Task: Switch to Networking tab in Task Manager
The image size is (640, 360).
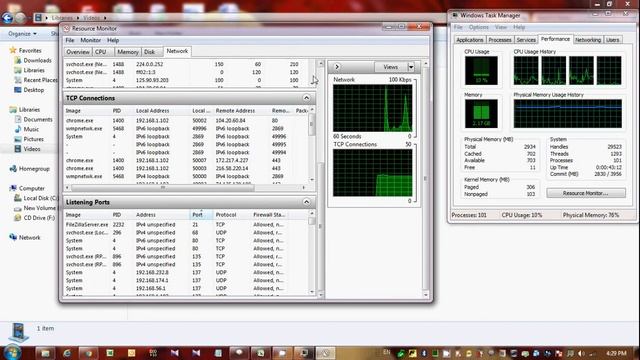Action: (588, 40)
